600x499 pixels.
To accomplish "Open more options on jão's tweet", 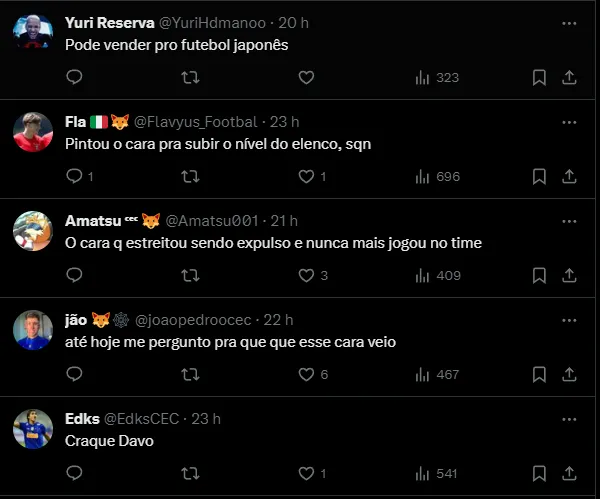I will tap(569, 320).
